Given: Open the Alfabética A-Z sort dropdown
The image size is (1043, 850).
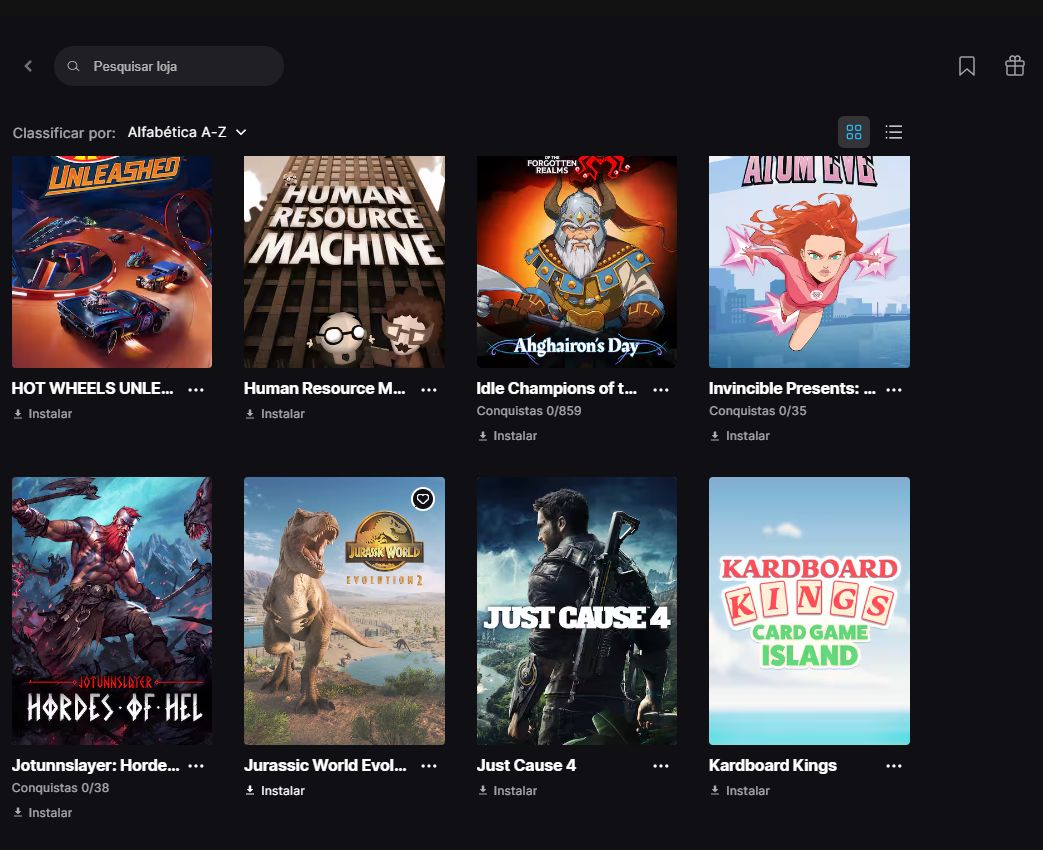Looking at the screenshot, I should point(187,132).
